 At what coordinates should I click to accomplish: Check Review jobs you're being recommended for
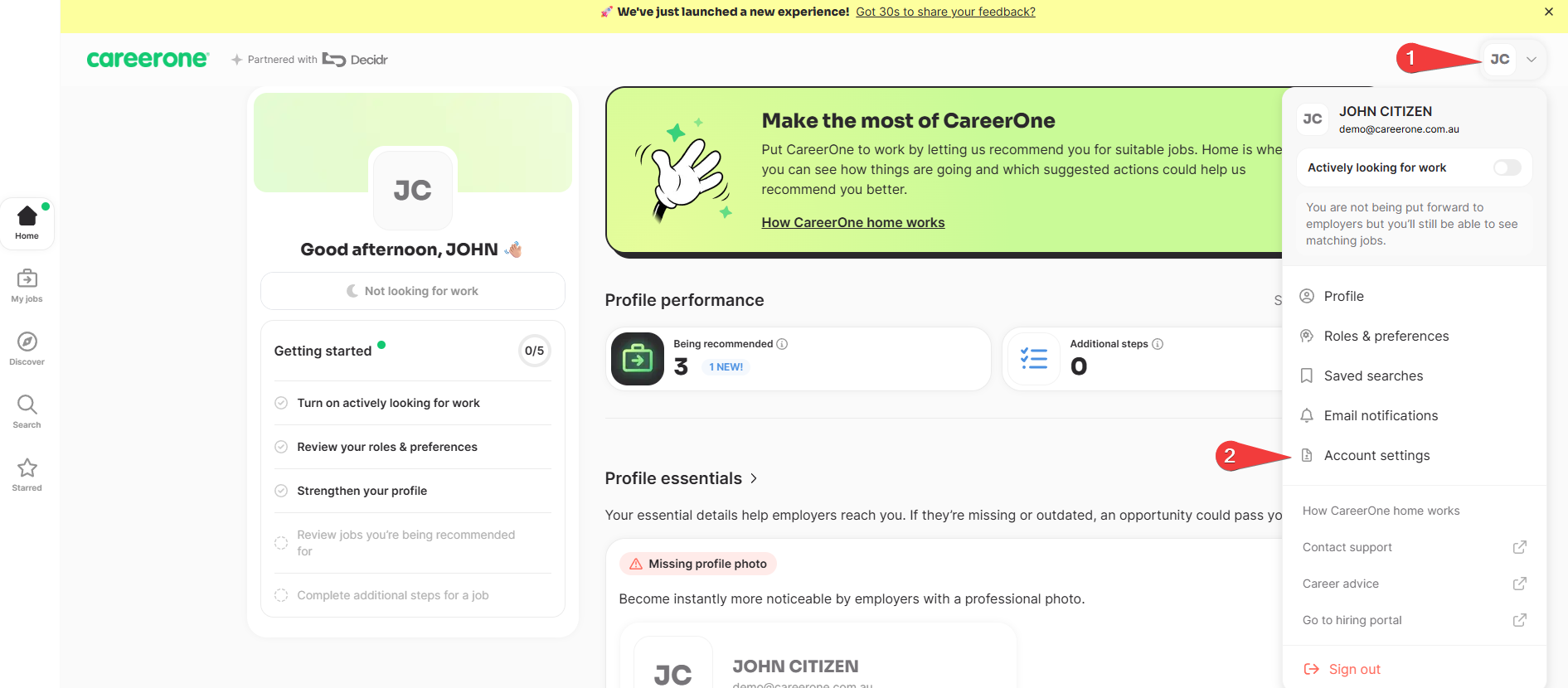point(281,543)
